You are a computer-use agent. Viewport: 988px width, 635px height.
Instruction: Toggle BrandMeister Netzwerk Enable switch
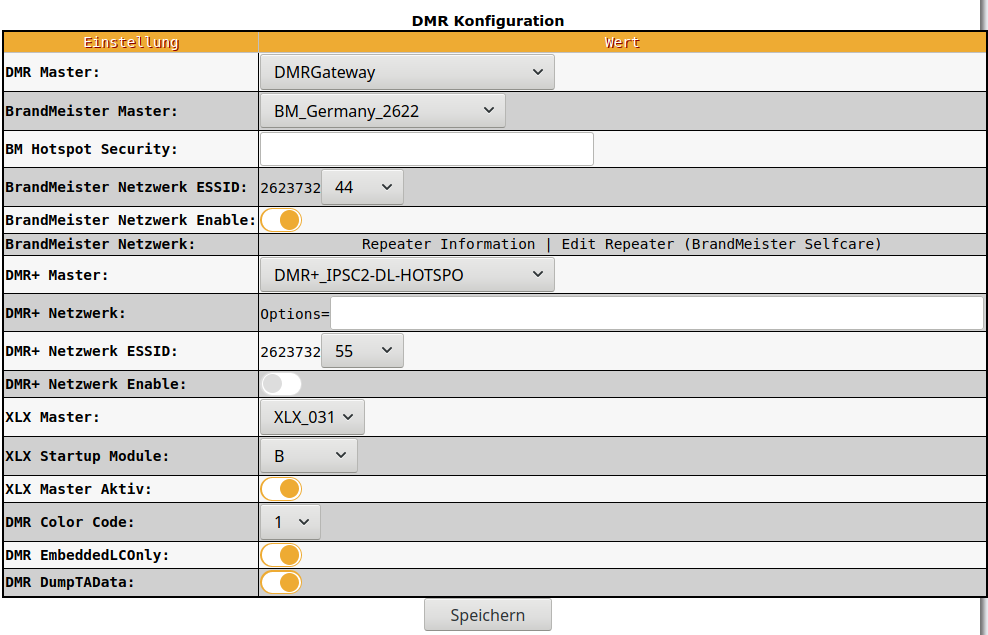[281, 220]
